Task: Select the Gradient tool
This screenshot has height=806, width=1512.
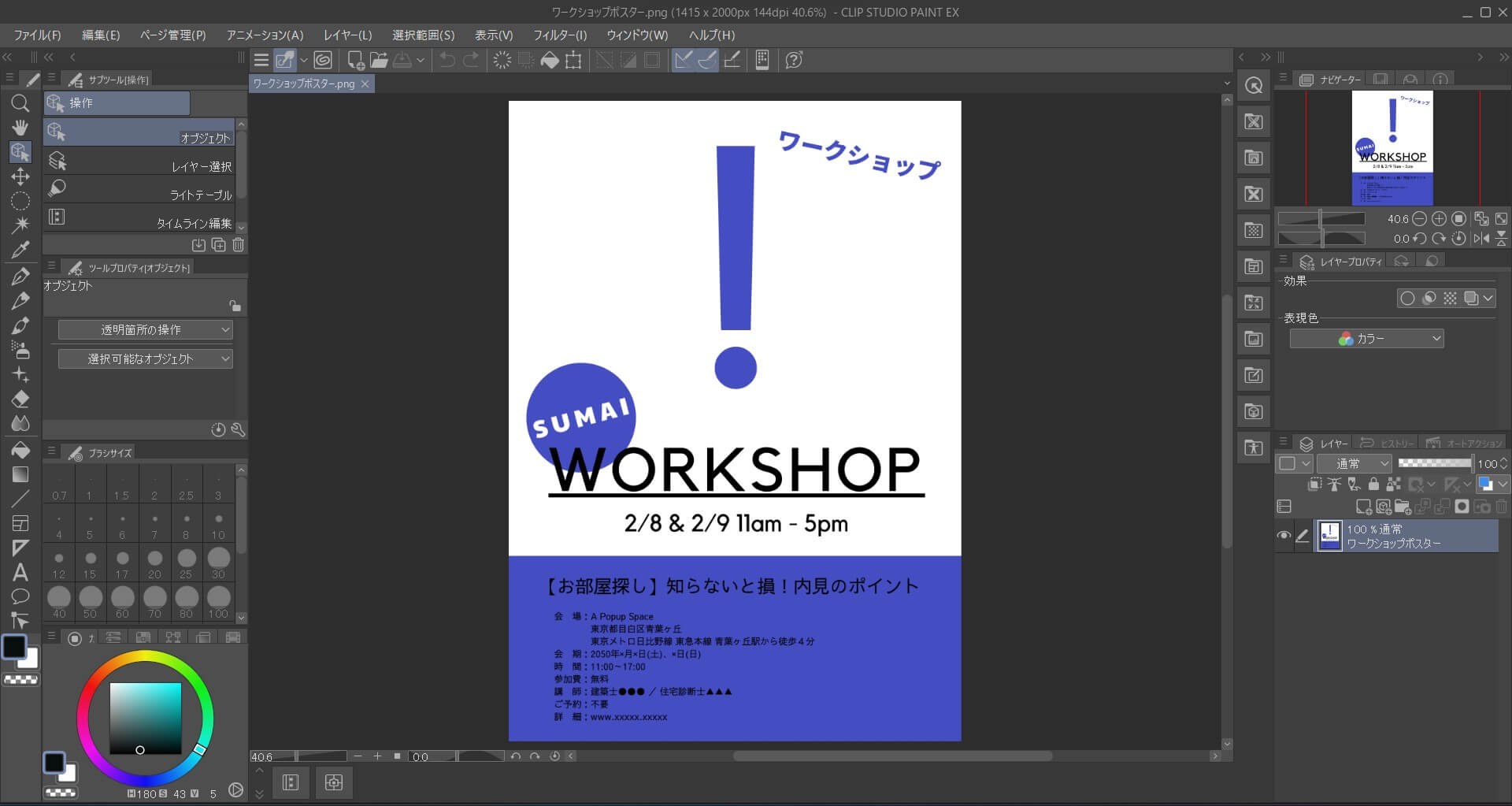Action: 20,474
